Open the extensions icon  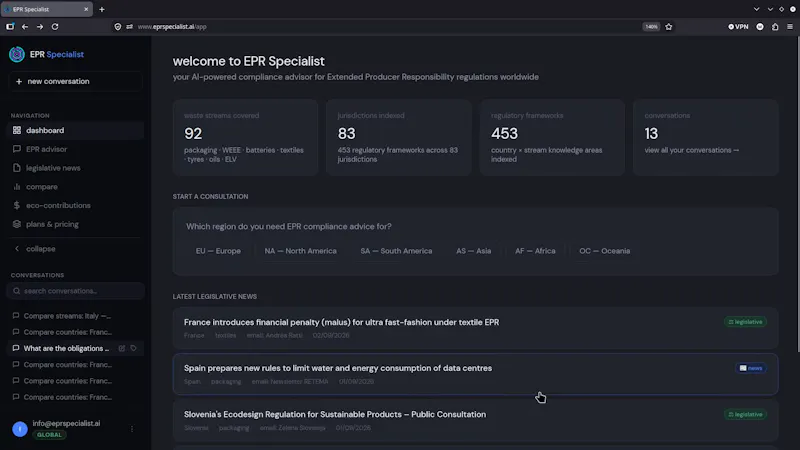(x=775, y=27)
